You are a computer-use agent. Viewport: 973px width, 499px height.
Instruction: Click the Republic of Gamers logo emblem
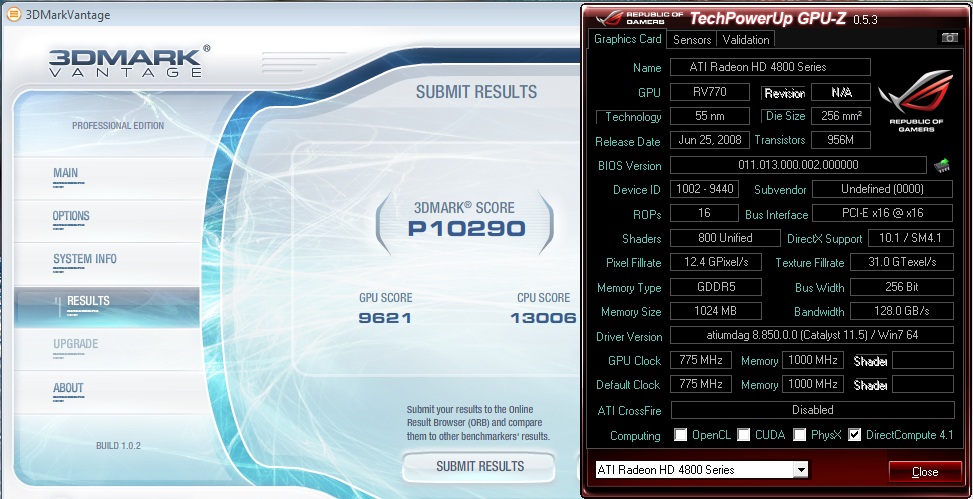[915, 101]
